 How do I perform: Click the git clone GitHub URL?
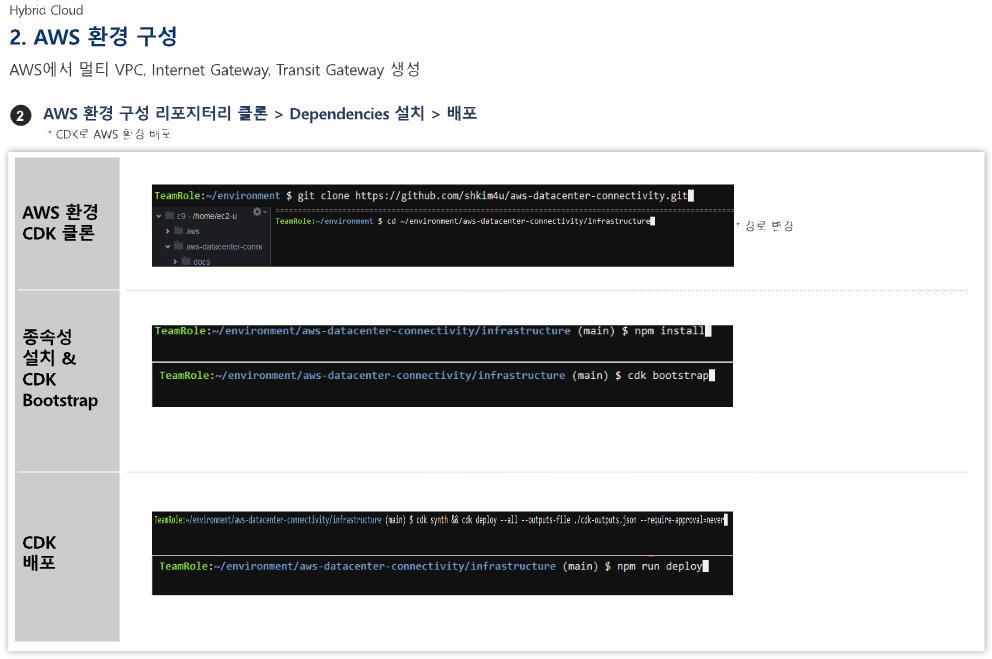[x=521, y=195]
